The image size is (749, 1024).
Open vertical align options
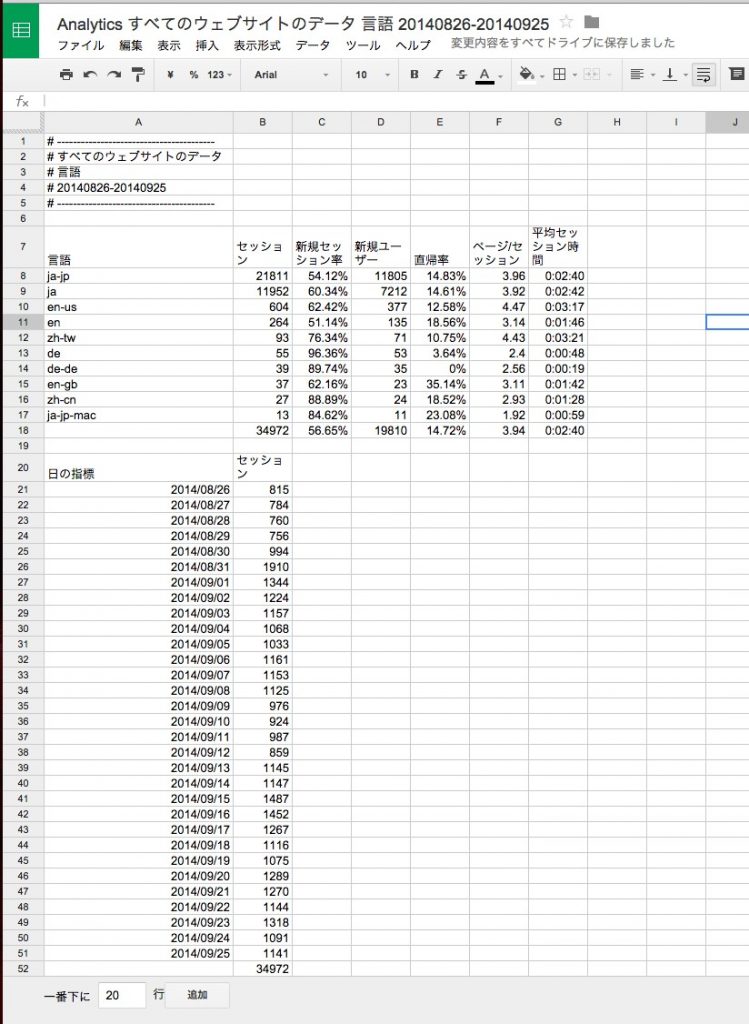669,74
